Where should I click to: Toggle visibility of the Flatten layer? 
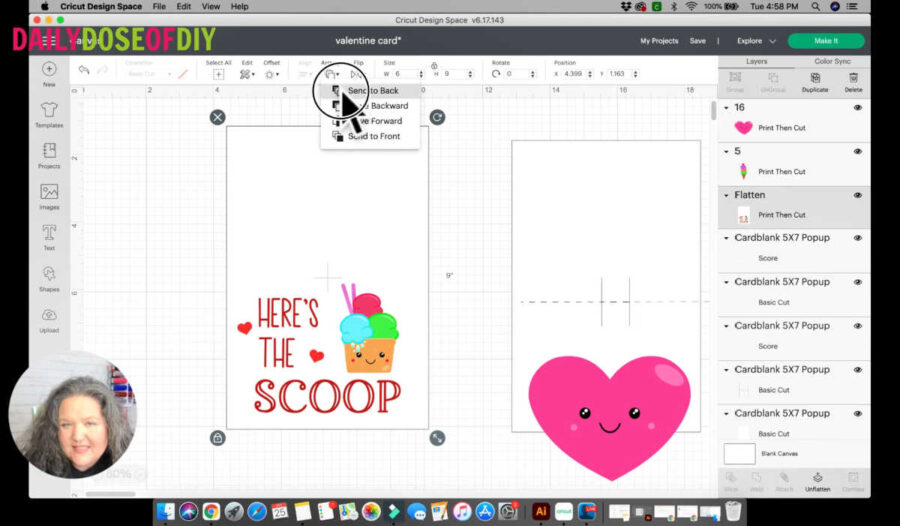[x=858, y=195]
